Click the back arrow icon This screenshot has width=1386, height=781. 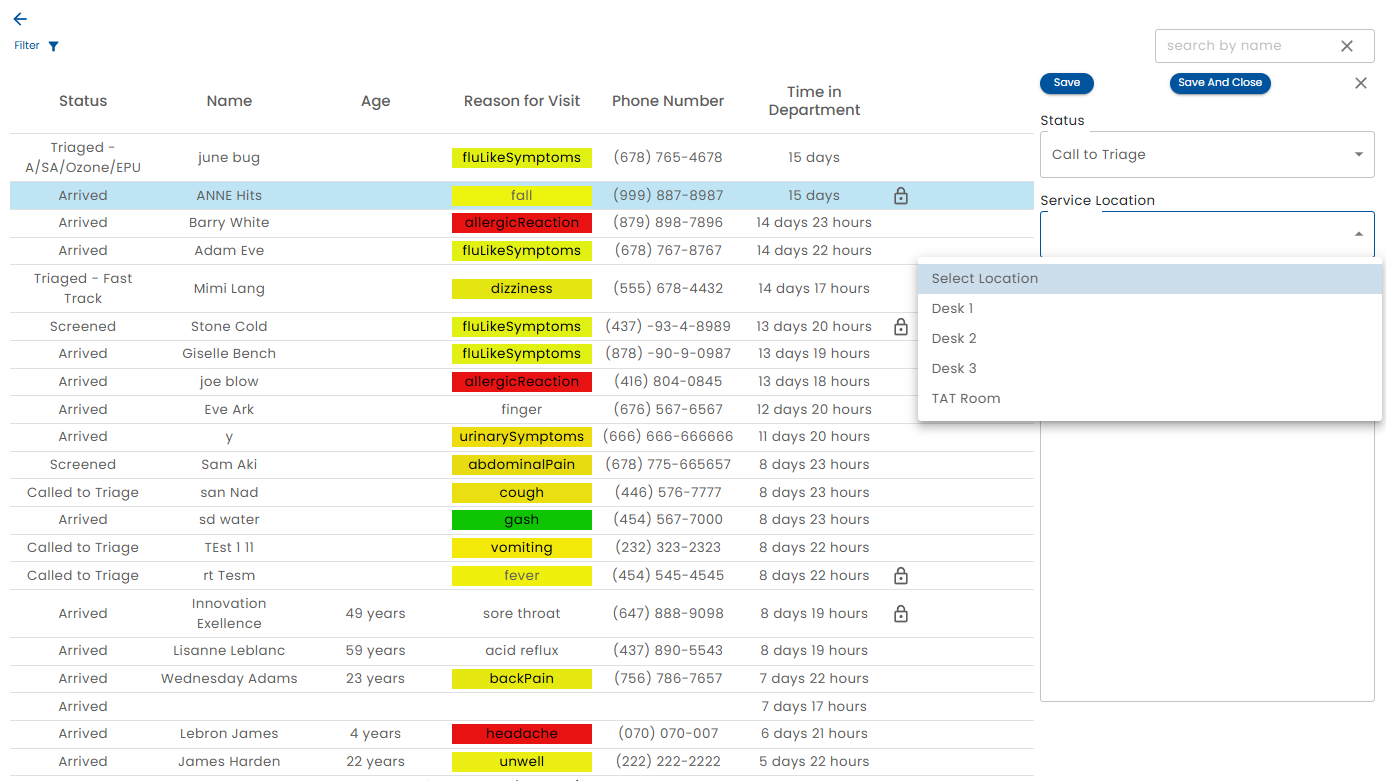click(x=20, y=19)
